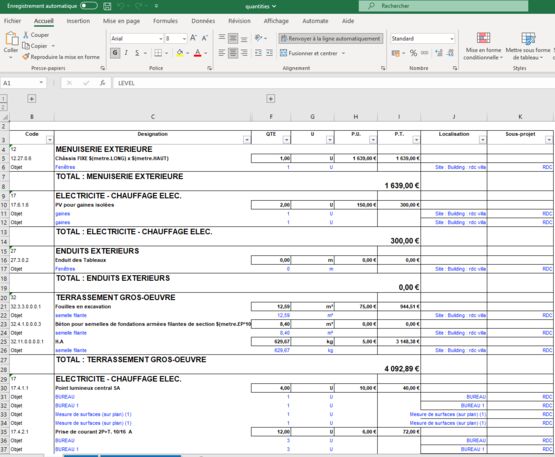This screenshot has width=555, height=457.
Task: Open the P.U. column filter dropdown
Action: (373, 140)
